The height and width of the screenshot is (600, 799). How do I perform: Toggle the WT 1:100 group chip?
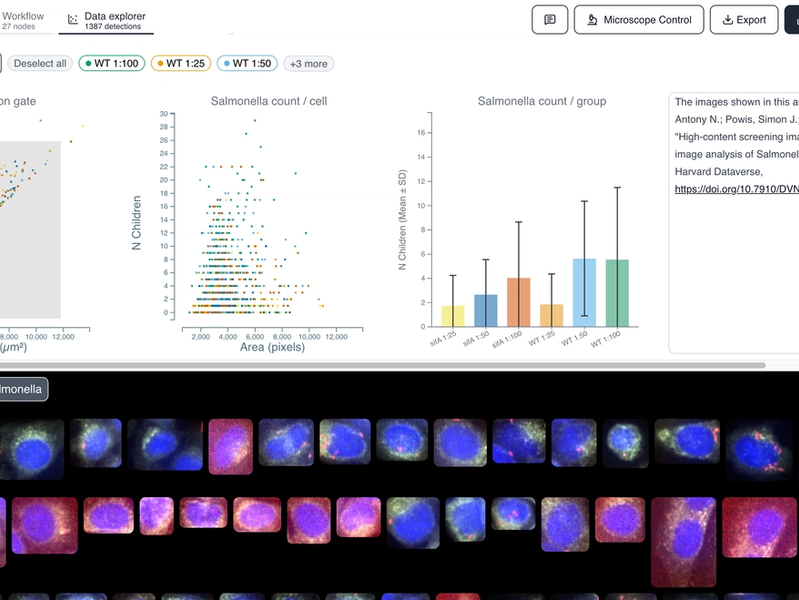[x=112, y=63]
